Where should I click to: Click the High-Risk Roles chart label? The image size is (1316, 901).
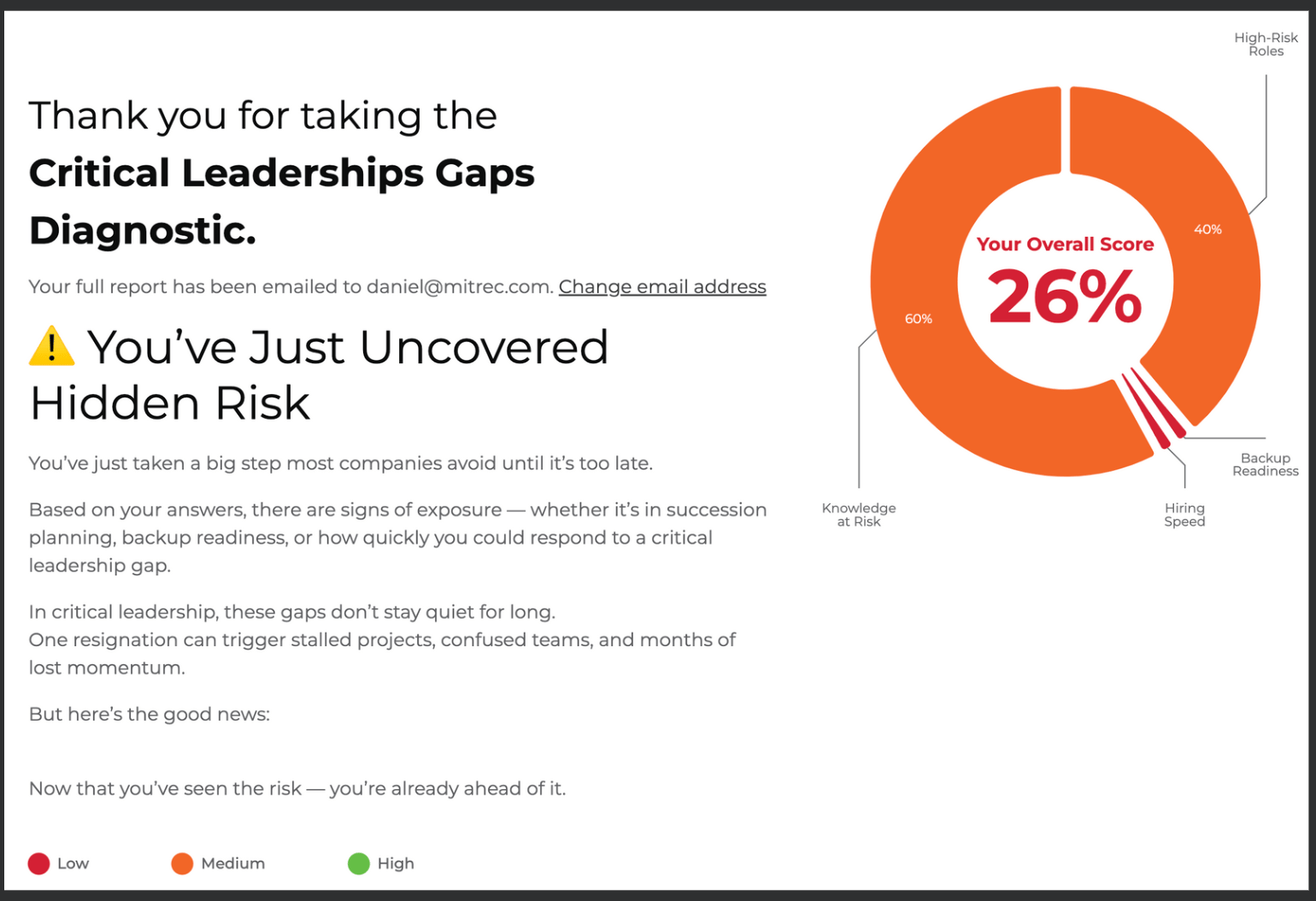(x=1266, y=44)
